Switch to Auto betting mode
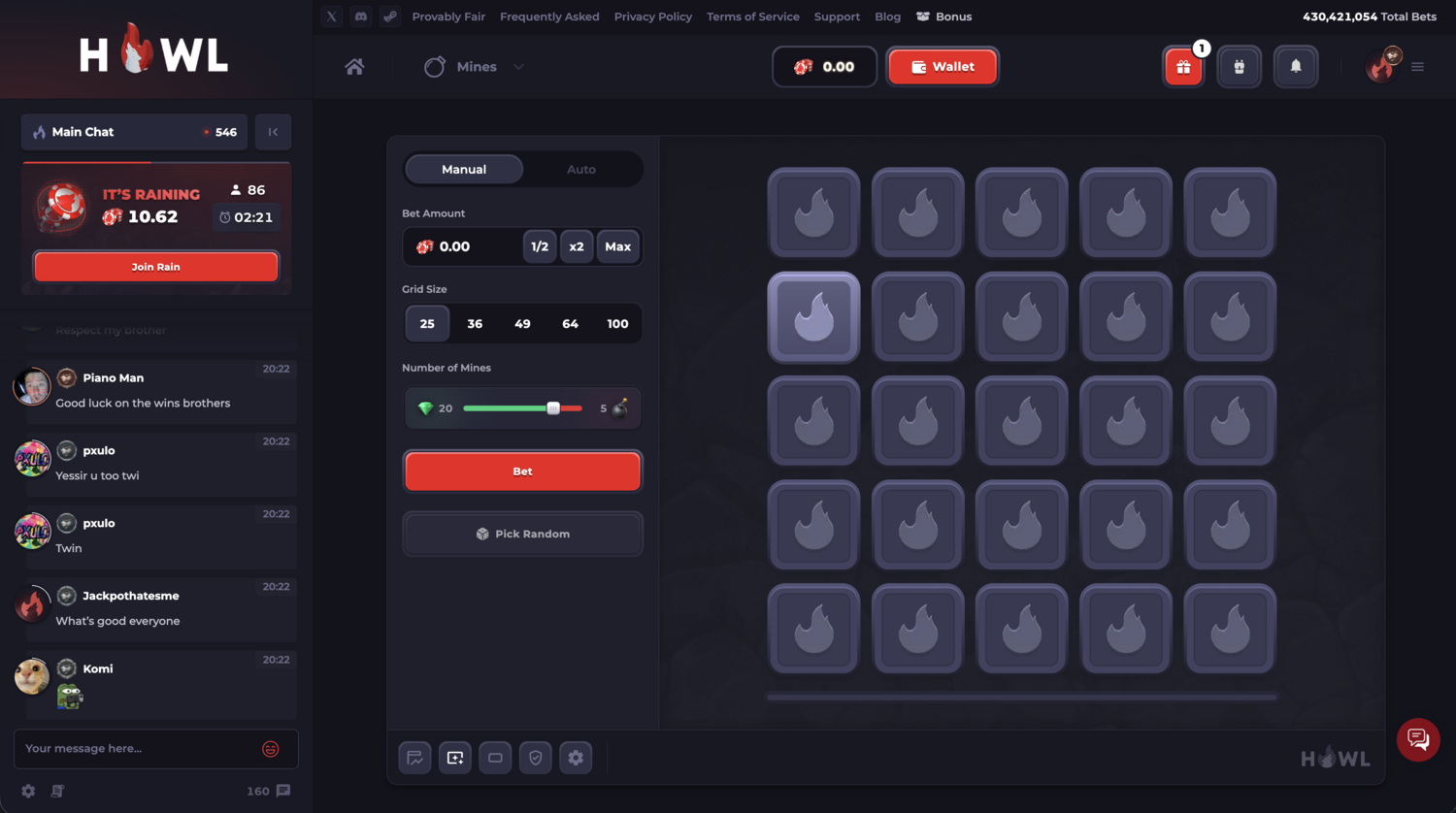The height and width of the screenshot is (813, 1456). 580,169
